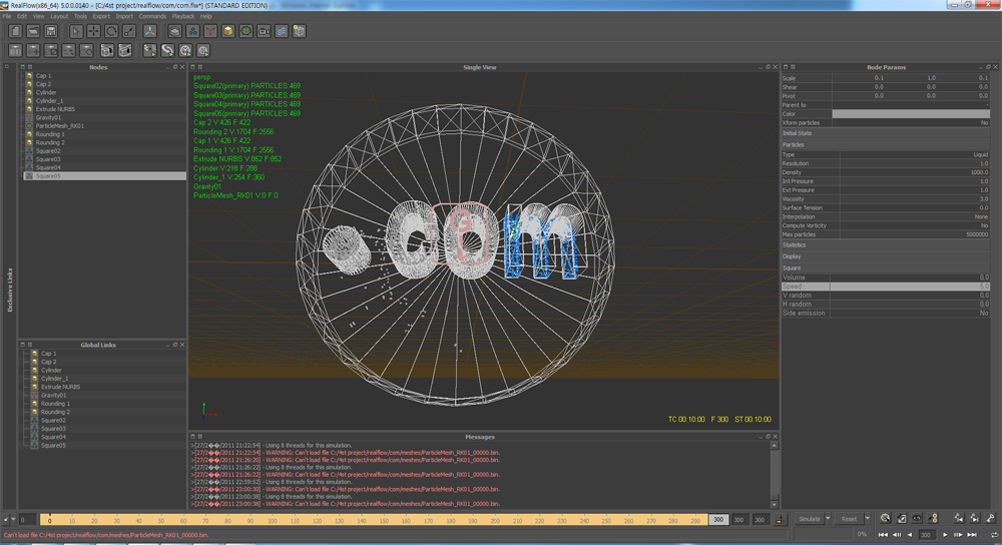This screenshot has height=545, width=1002.
Task: Toggle Side emission No value
Action: (984, 313)
